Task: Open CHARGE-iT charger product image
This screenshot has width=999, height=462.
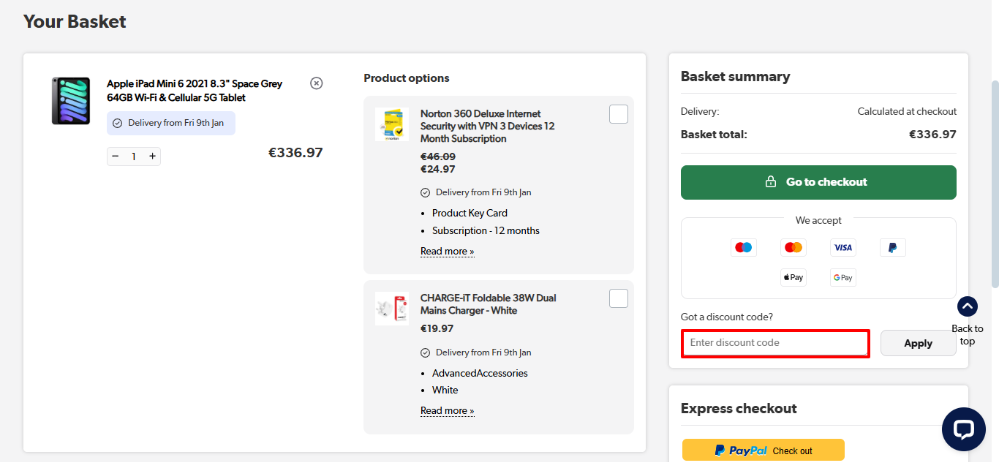Action: [392, 308]
